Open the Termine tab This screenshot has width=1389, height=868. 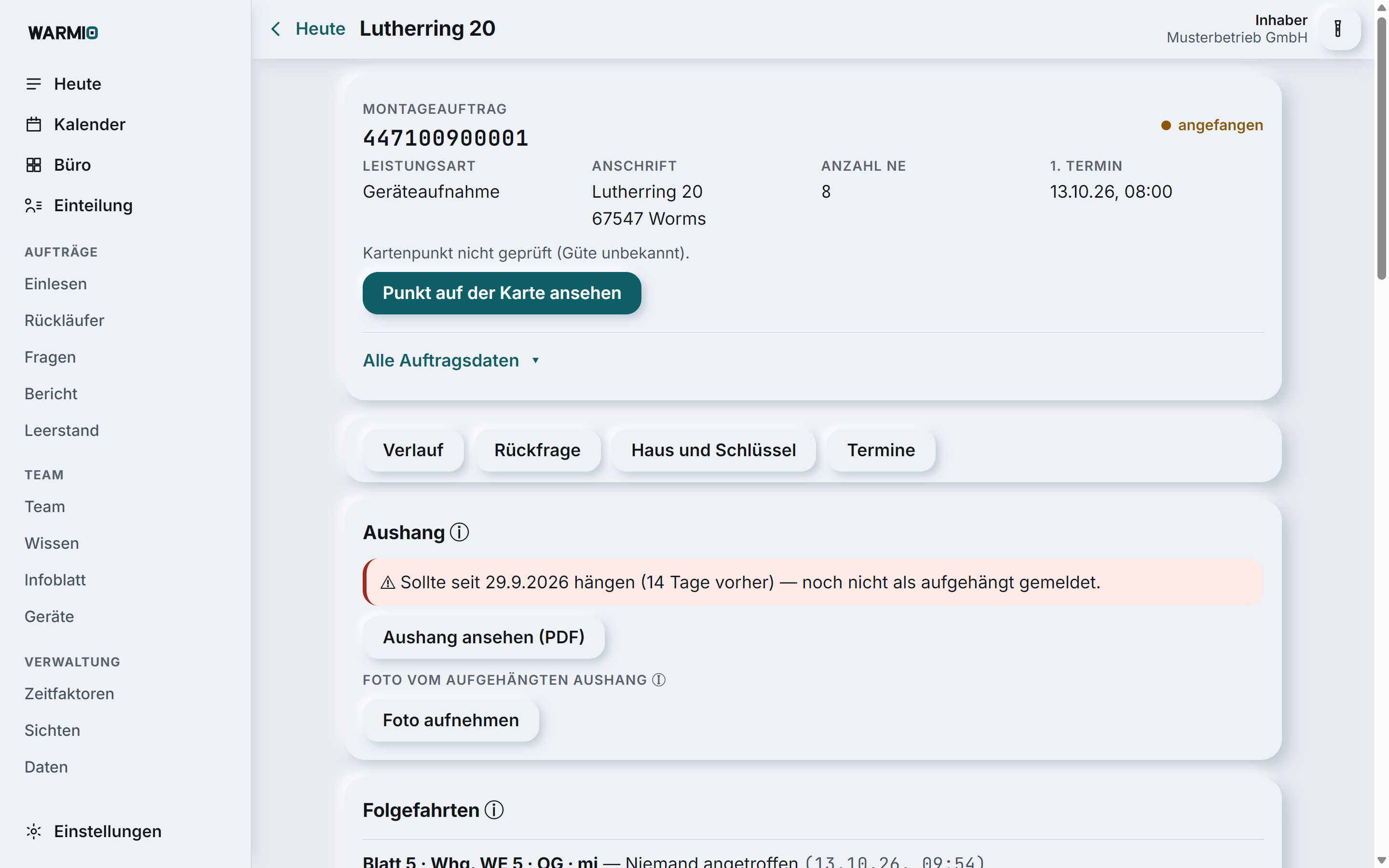881,450
